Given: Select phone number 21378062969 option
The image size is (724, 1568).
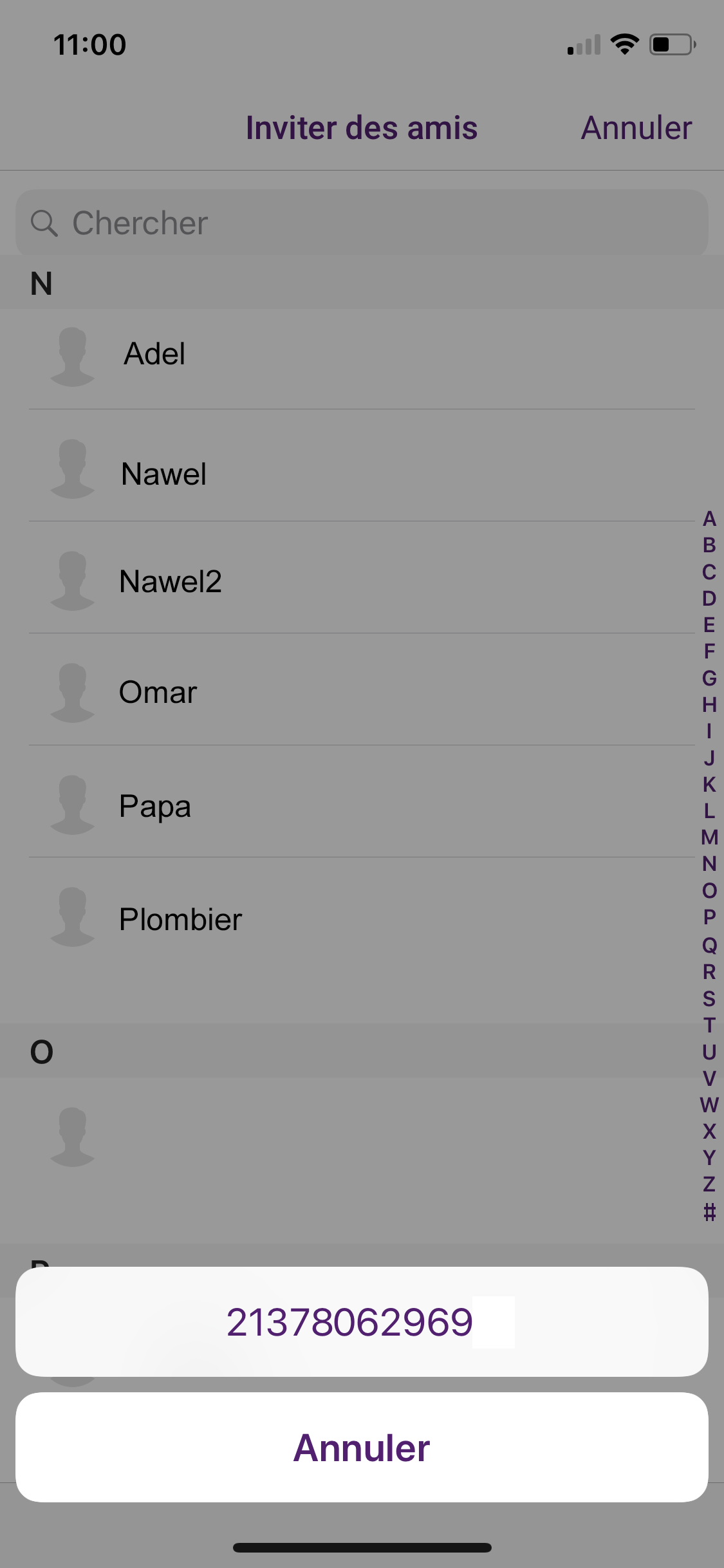Looking at the screenshot, I should click(x=362, y=1322).
